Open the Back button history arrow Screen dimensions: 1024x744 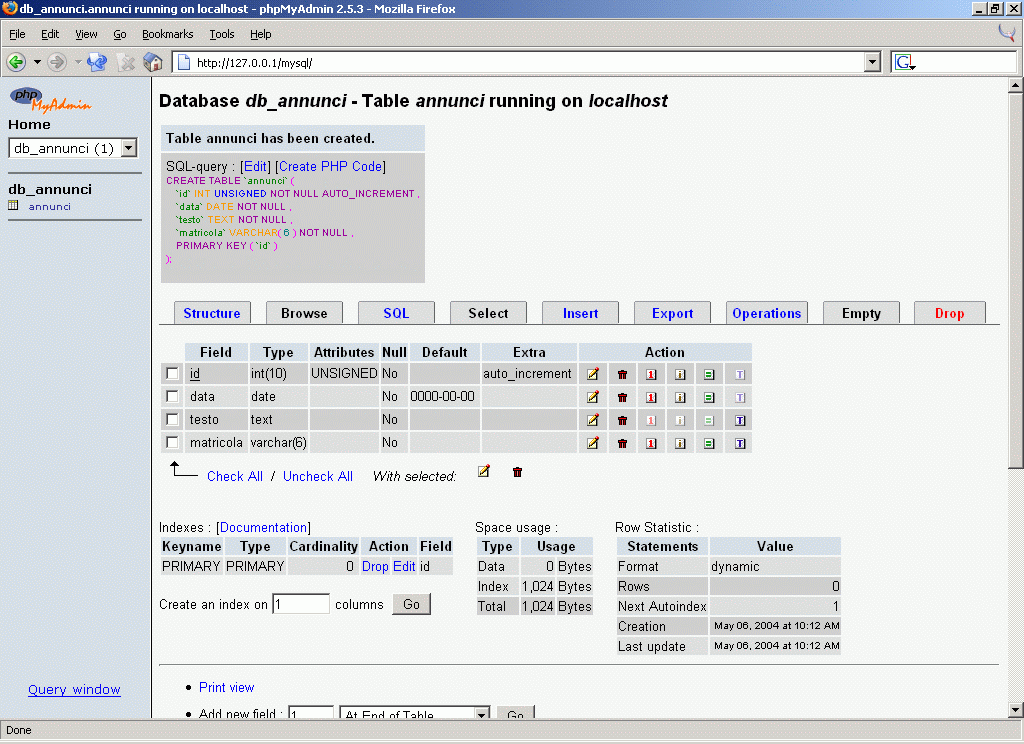(37, 62)
